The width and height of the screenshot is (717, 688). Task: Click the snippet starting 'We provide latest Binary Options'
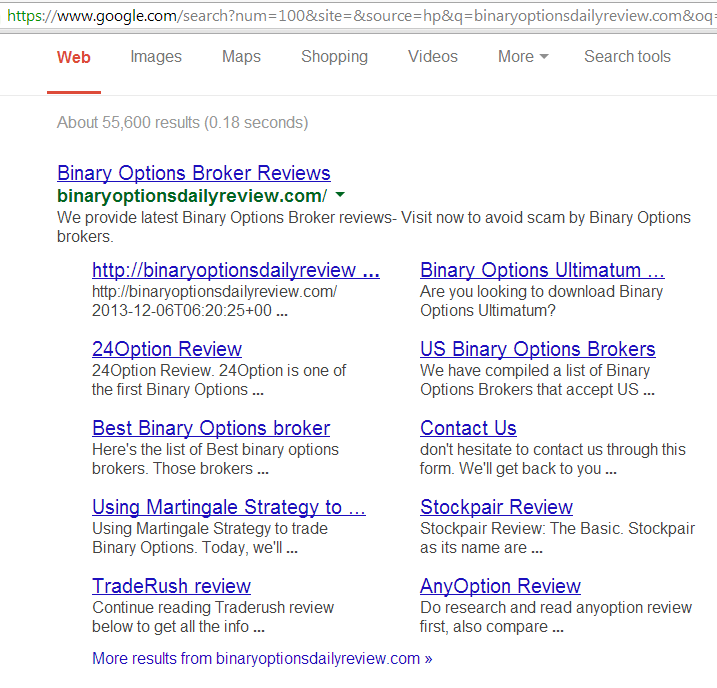coord(374,227)
